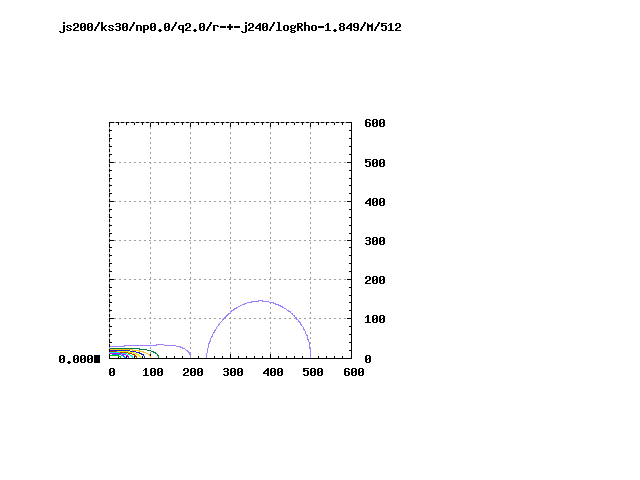Click the x-axis tick label 500
The image size is (640, 480).
(x=313, y=372)
